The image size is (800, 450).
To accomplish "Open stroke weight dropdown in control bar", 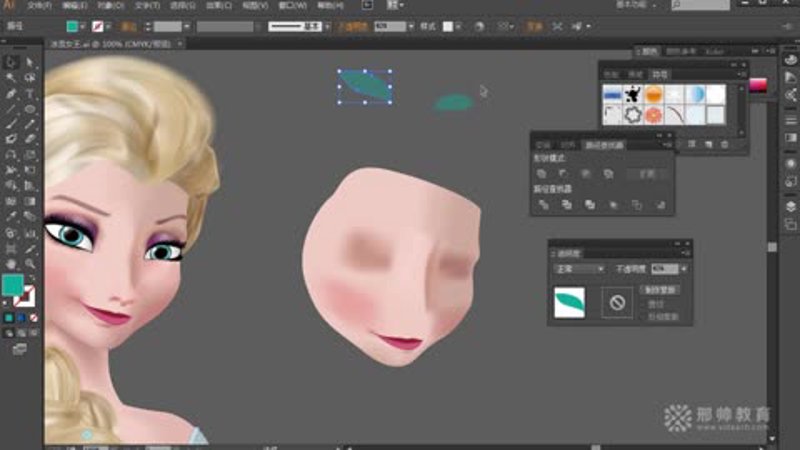I will point(187,27).
